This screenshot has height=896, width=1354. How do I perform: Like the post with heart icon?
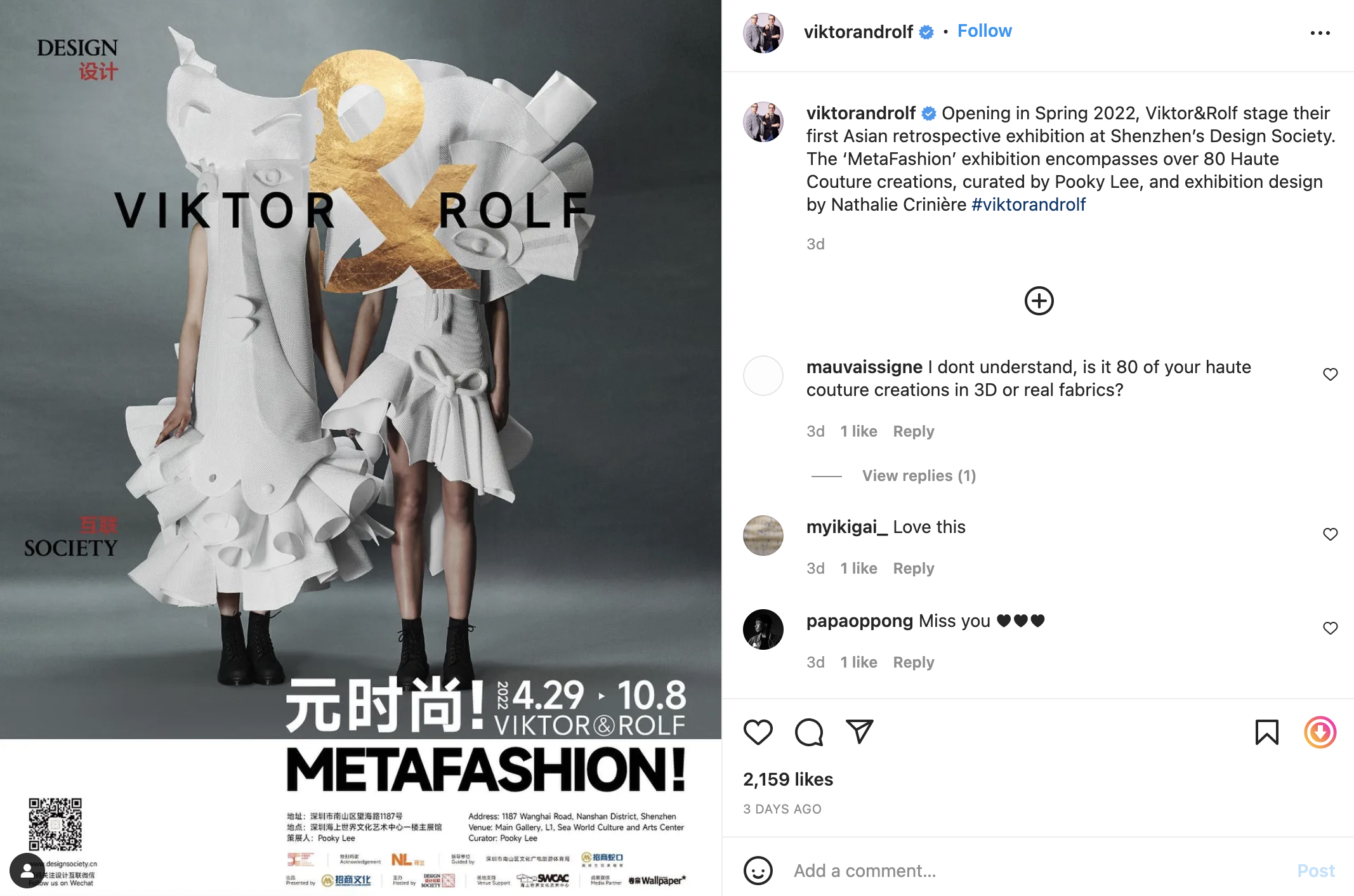click(758, 732)
